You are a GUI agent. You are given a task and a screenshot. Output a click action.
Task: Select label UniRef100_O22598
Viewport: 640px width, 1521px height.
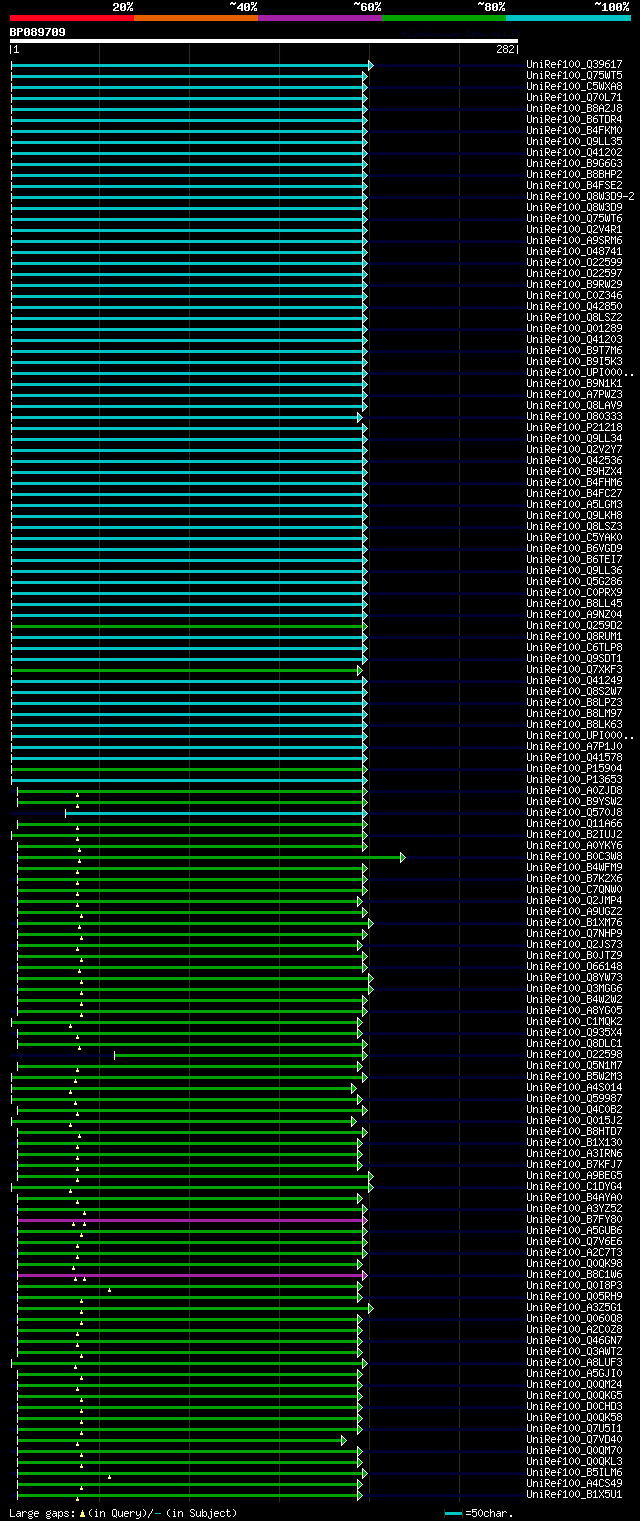coord(574,1055)
